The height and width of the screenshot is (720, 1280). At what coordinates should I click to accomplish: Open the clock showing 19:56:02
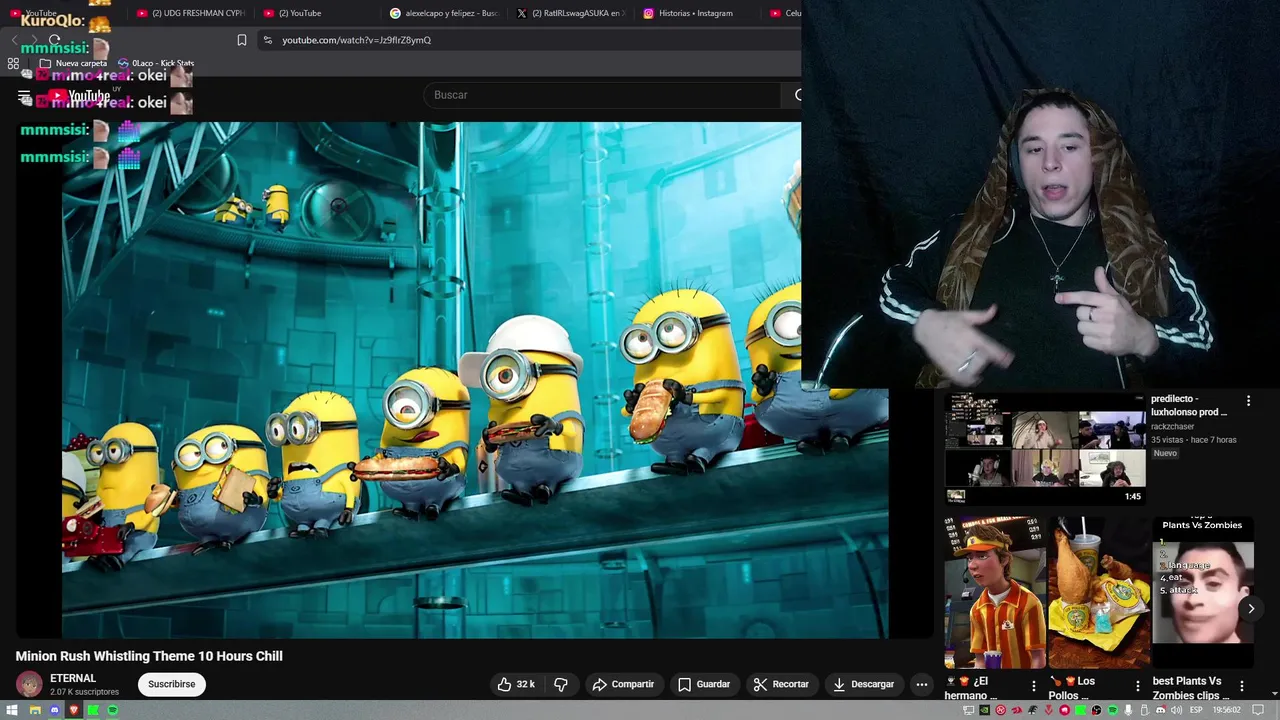coord(1227,710)
